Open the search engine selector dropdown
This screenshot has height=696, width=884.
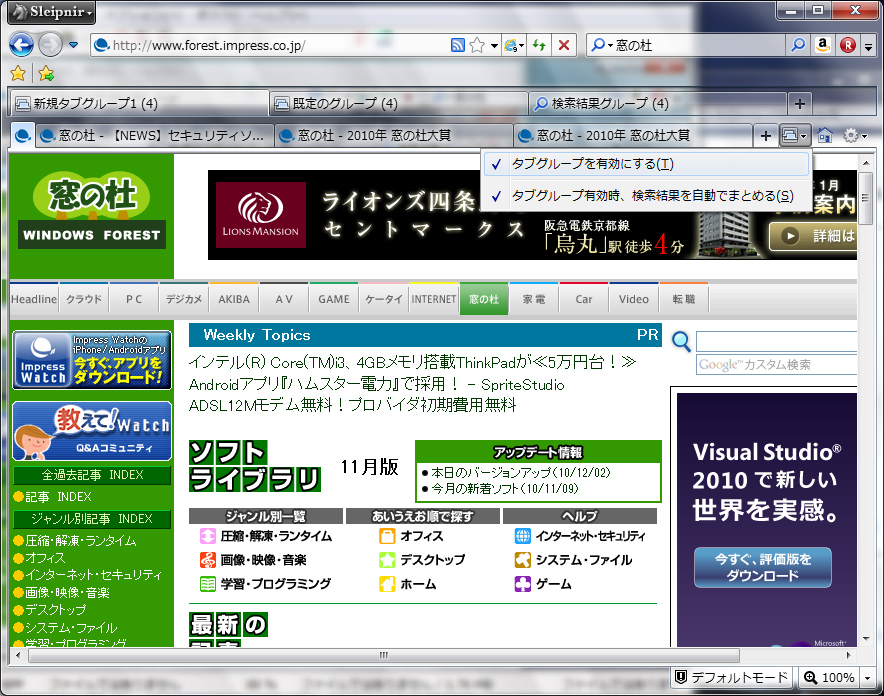tap(602, 45)
